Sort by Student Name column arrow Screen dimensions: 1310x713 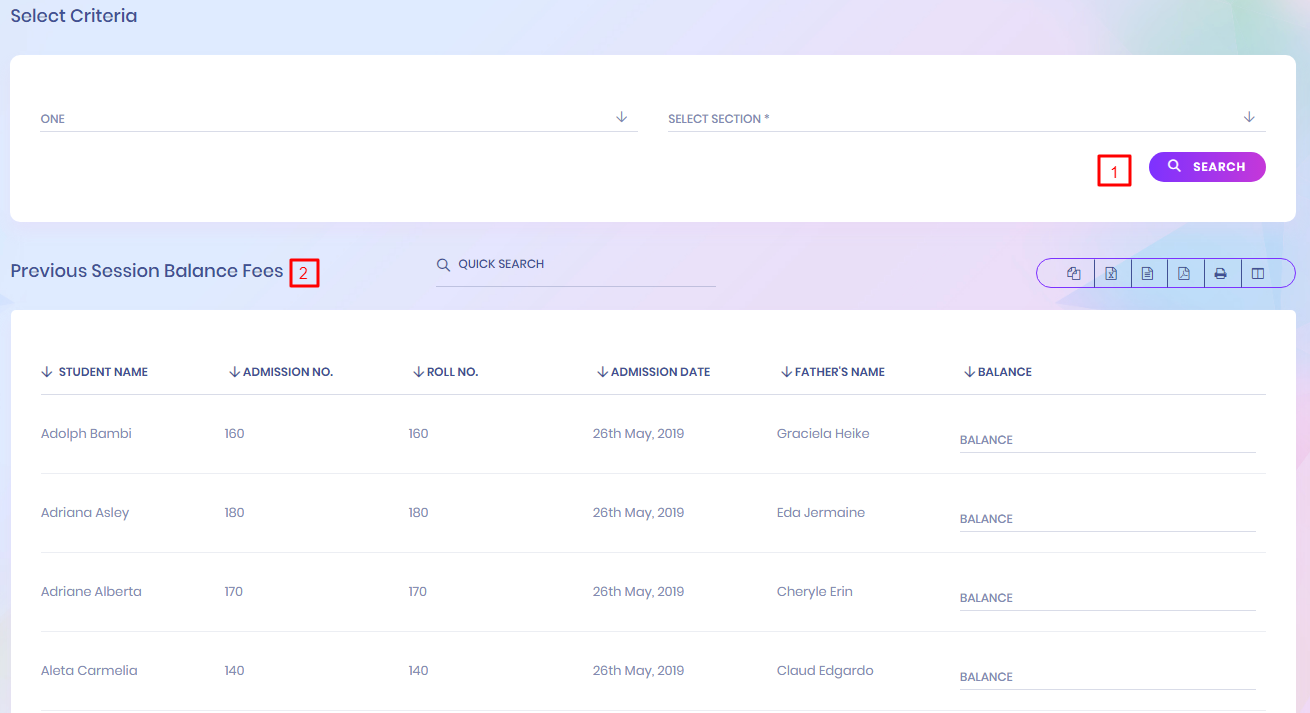click(46, 372)
